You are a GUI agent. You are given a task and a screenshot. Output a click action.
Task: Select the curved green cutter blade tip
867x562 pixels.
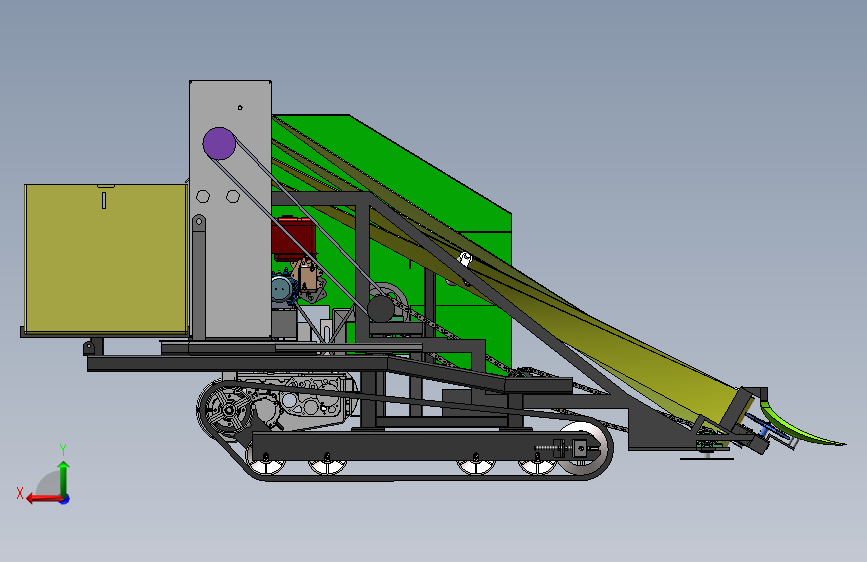[802, 426]
